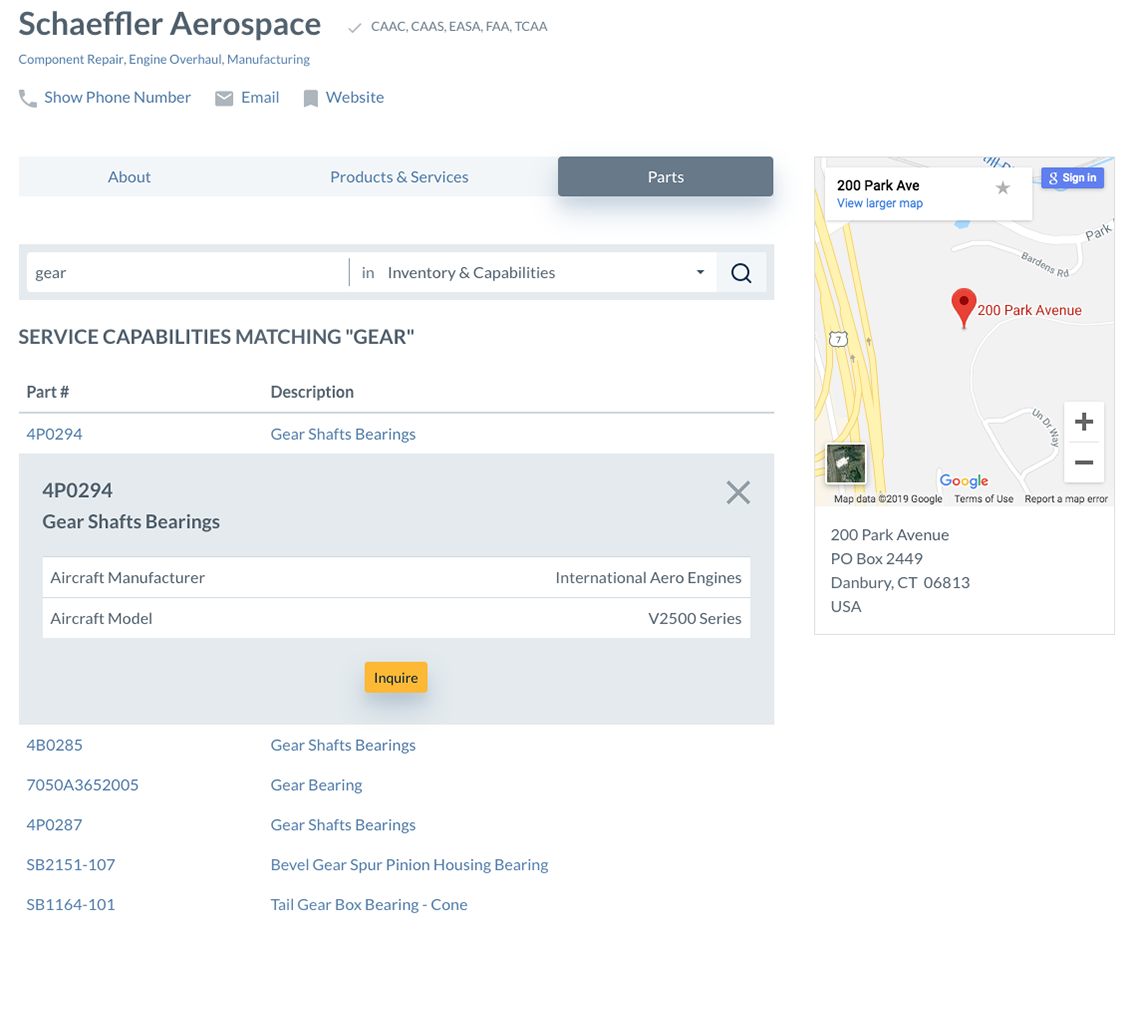
Task: Sign in to Google Maps
Action: pyautogui.click(x=1072, y=178)
